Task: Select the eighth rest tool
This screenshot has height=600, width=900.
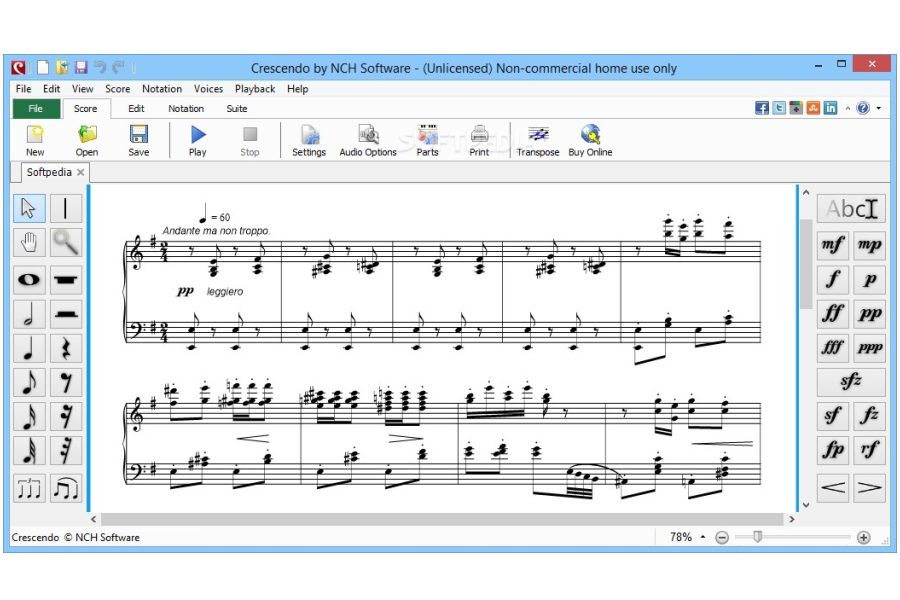Action: click(65, 382)
